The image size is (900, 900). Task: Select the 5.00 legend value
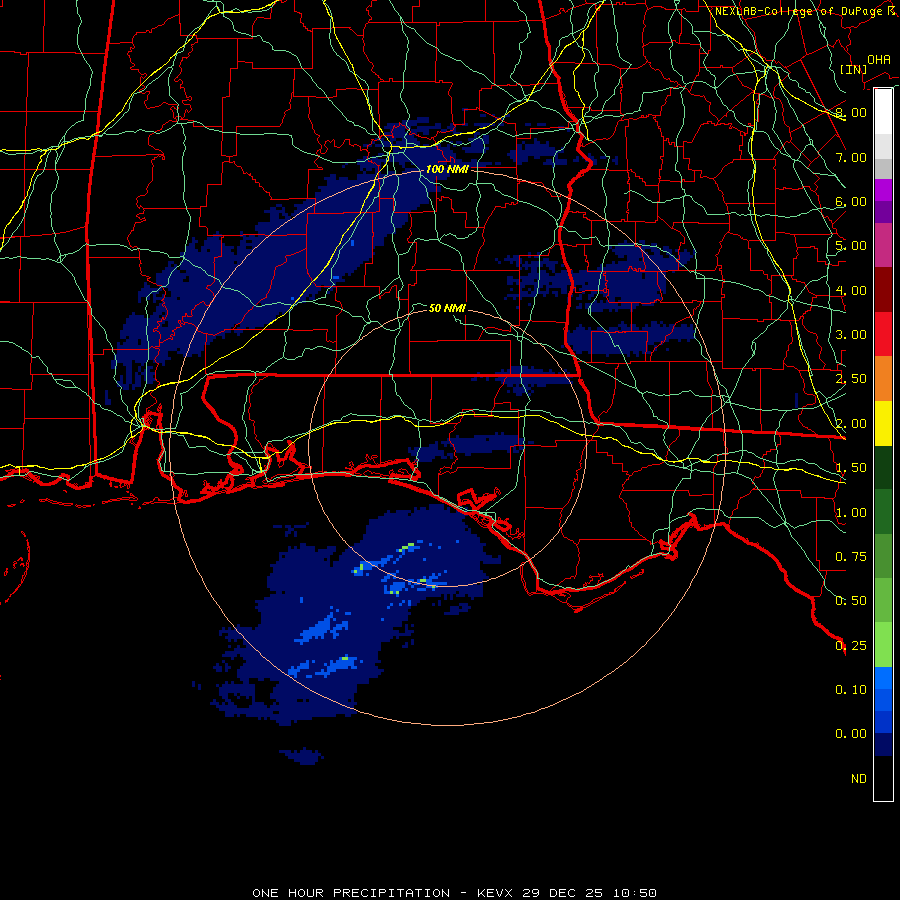pos(851,246)
